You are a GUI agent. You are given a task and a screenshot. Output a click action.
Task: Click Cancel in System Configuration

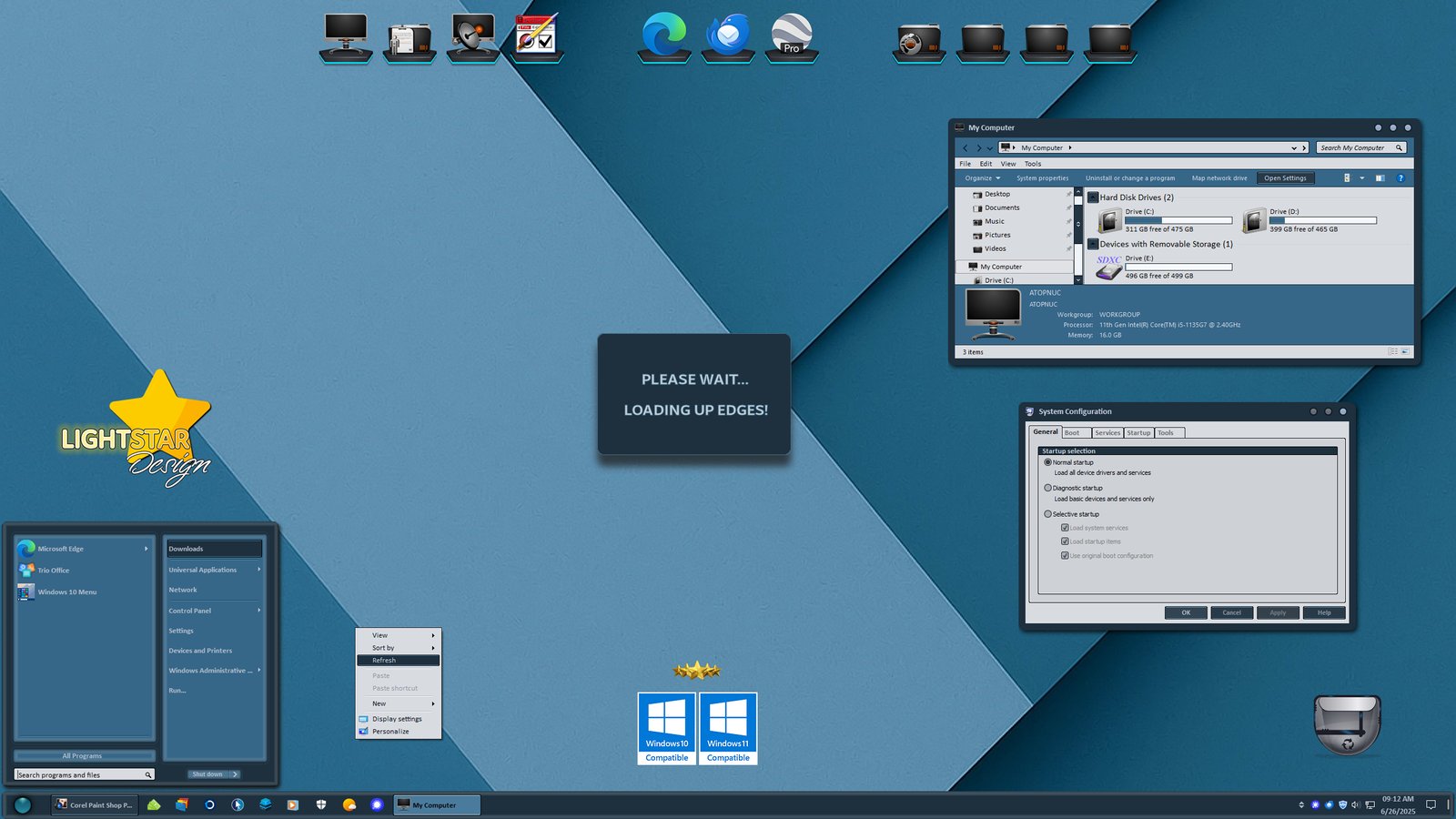click(x=1231, y=612)
